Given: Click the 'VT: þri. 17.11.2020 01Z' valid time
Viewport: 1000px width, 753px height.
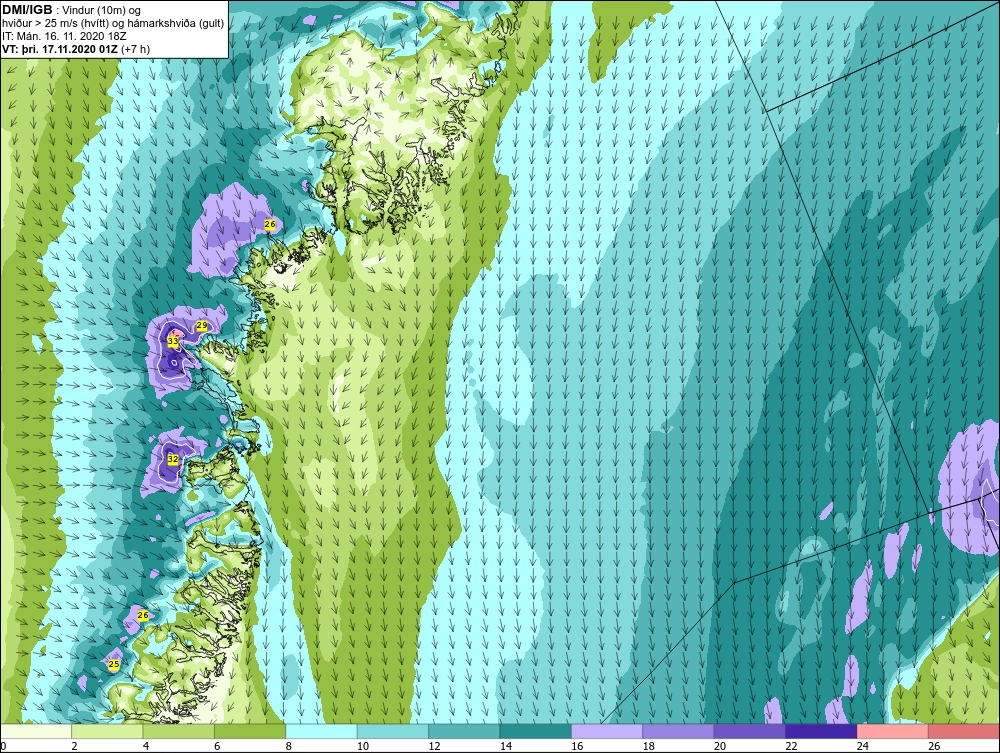Looking at the screenshot, I should click(x=59, y=49).
